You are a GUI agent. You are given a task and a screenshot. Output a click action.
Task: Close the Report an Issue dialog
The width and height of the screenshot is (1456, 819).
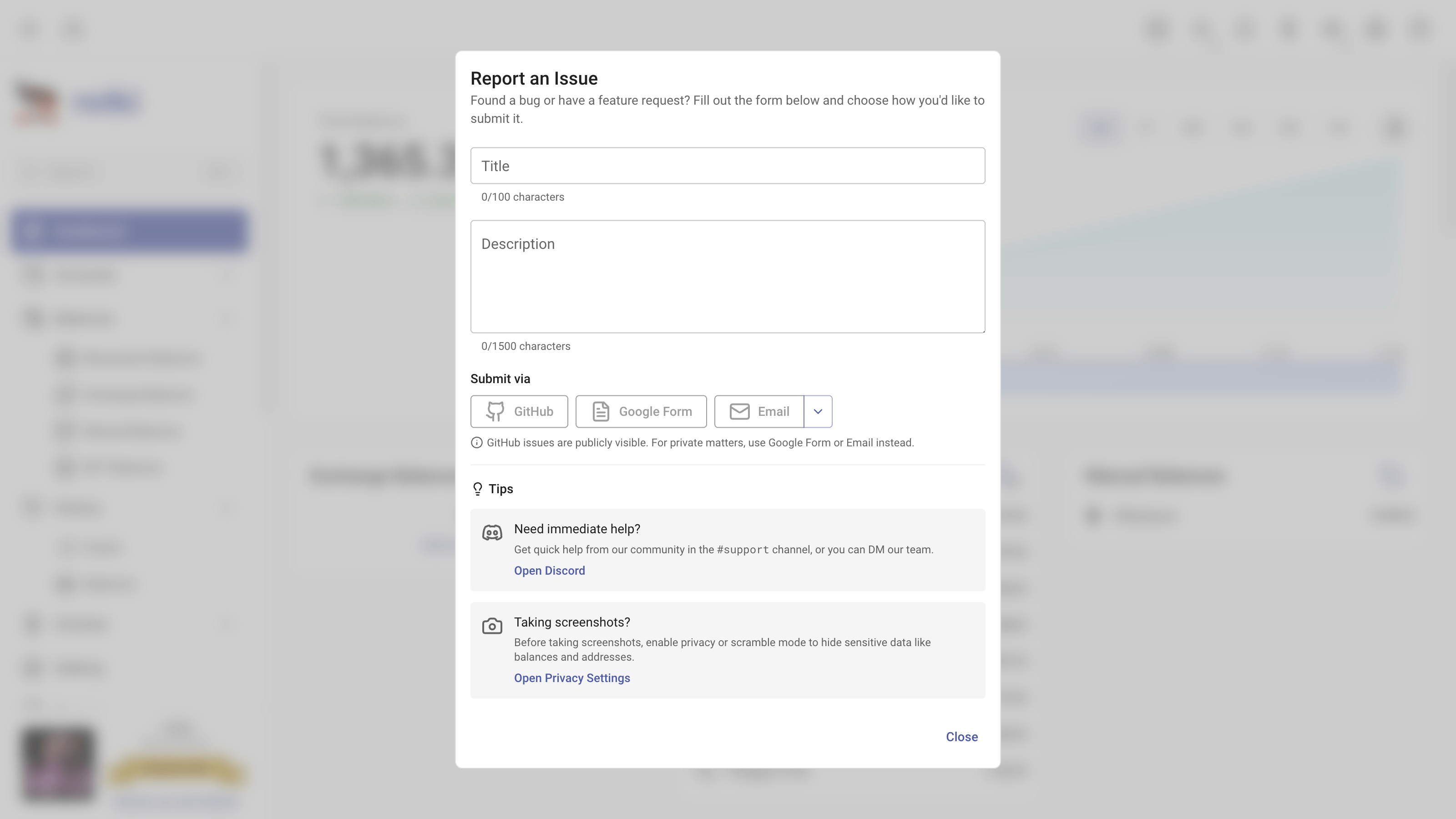pos(961,737)
